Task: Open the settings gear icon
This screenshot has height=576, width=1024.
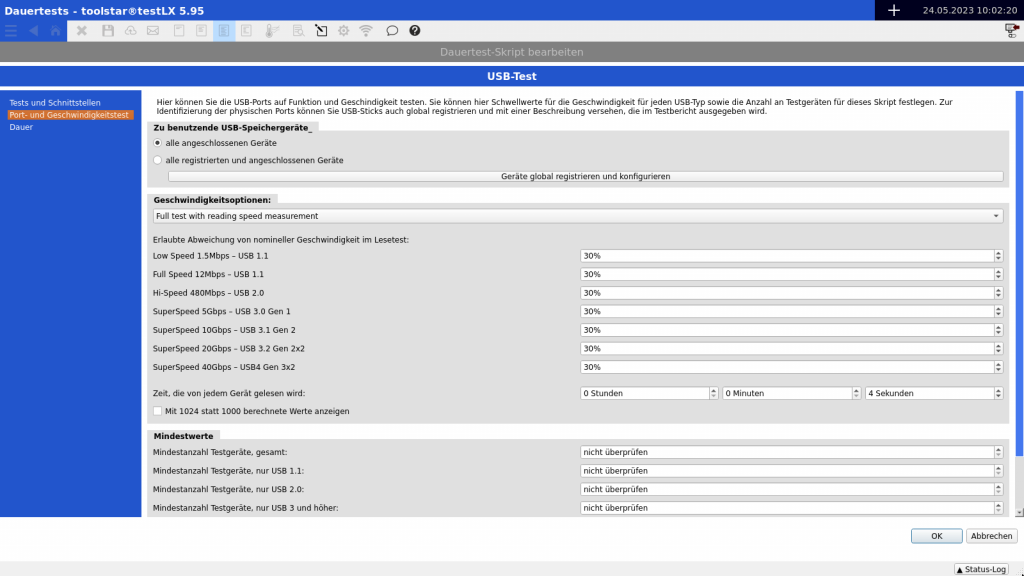Action: click(x=343, y=31)
